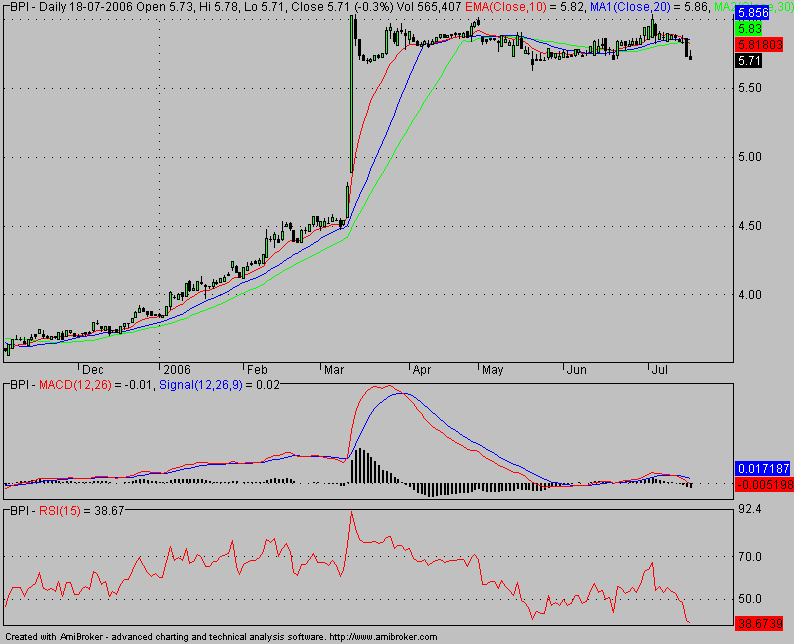
Task: Click the 5.00 price axis label
Action: point(749,157)
